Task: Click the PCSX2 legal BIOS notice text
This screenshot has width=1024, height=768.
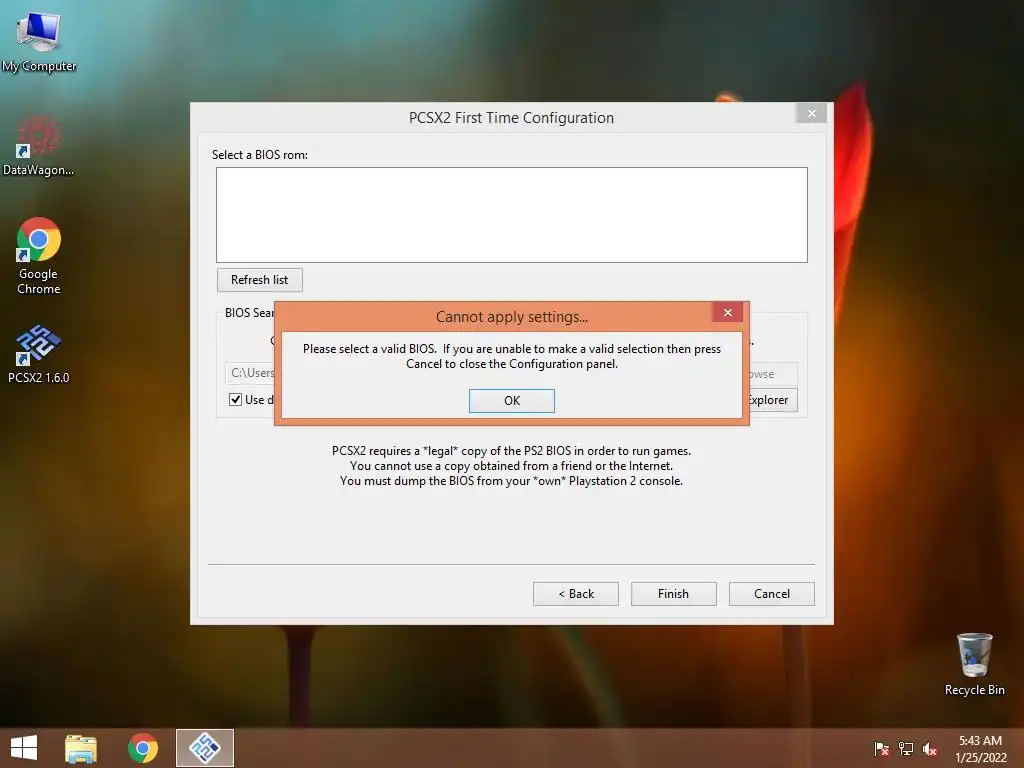Action: click(511, 466)
